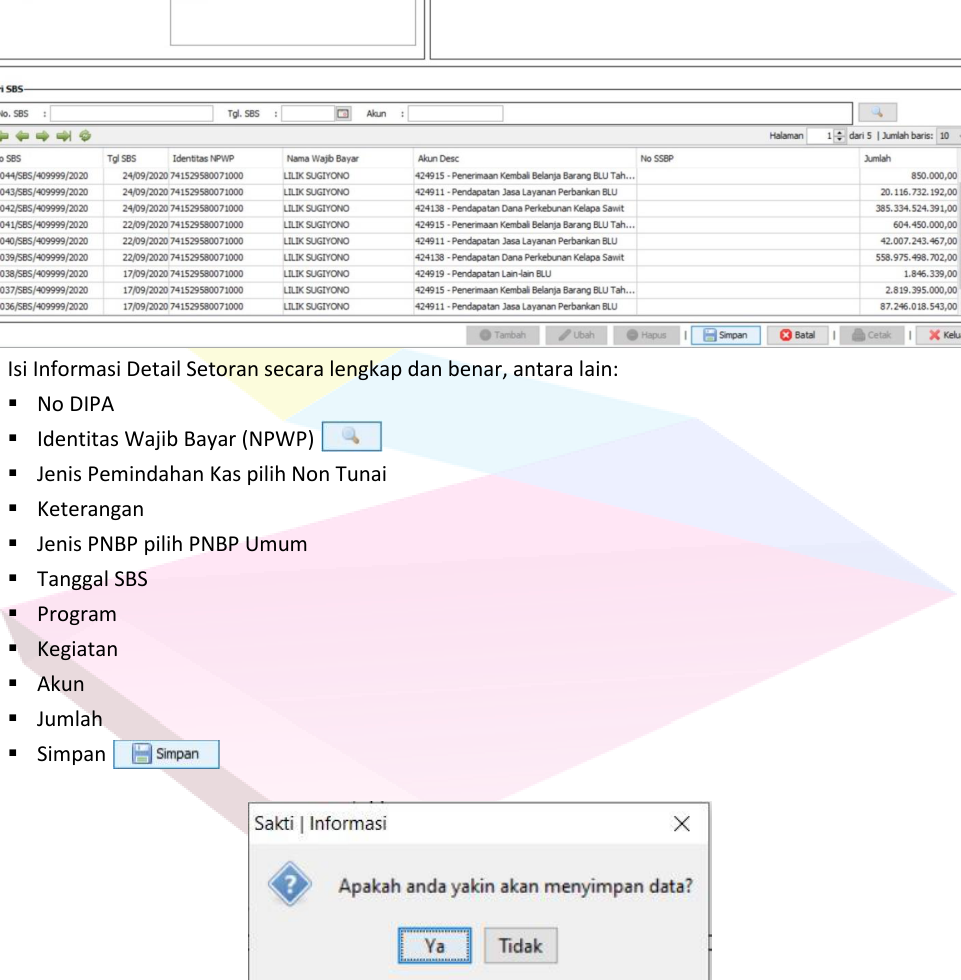Go to next page with right arrow
This screenshot has width=961, height=980.
[44, 136]
